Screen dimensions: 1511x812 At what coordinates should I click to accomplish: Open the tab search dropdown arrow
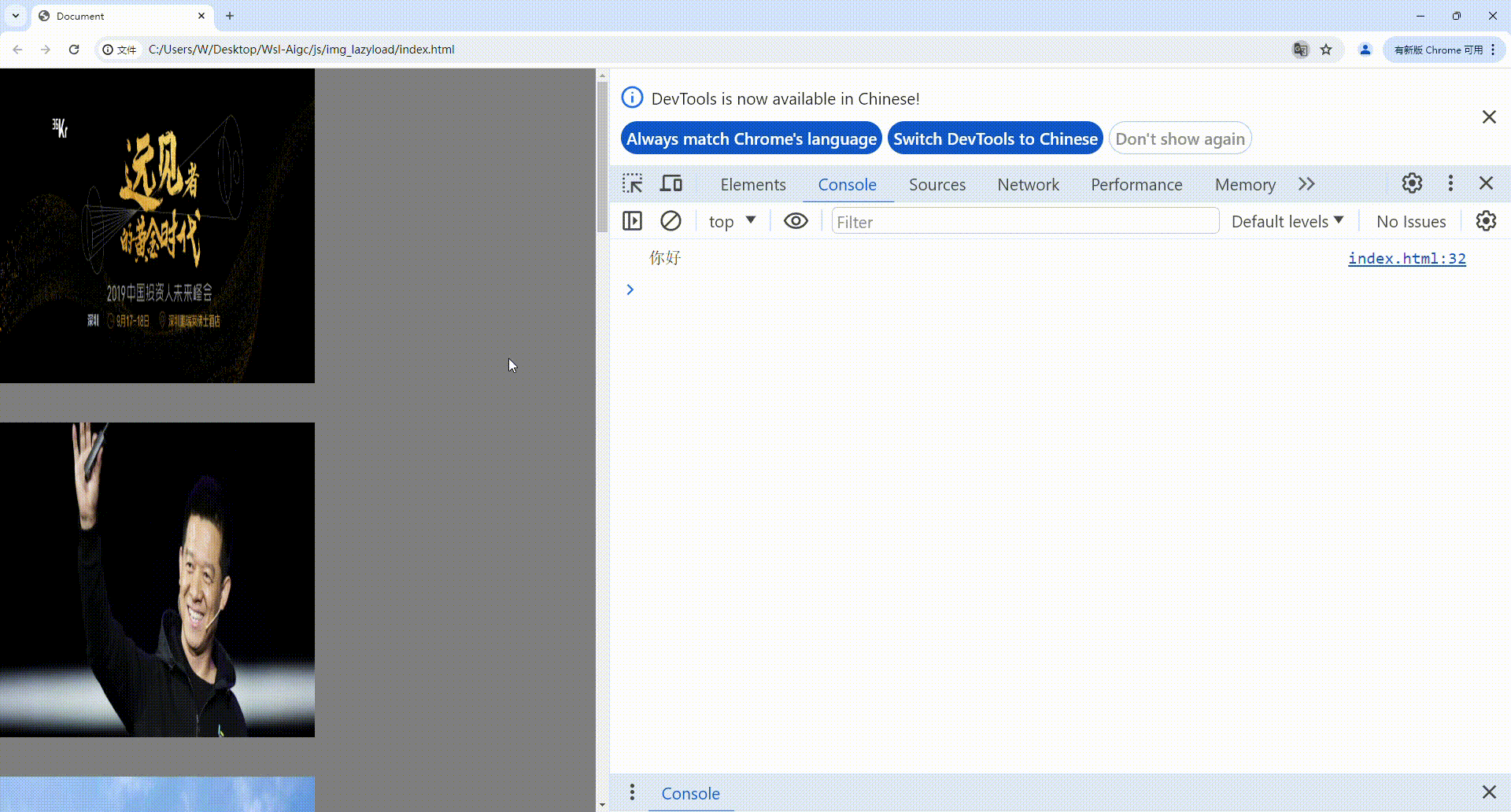(x=16, y=16)
